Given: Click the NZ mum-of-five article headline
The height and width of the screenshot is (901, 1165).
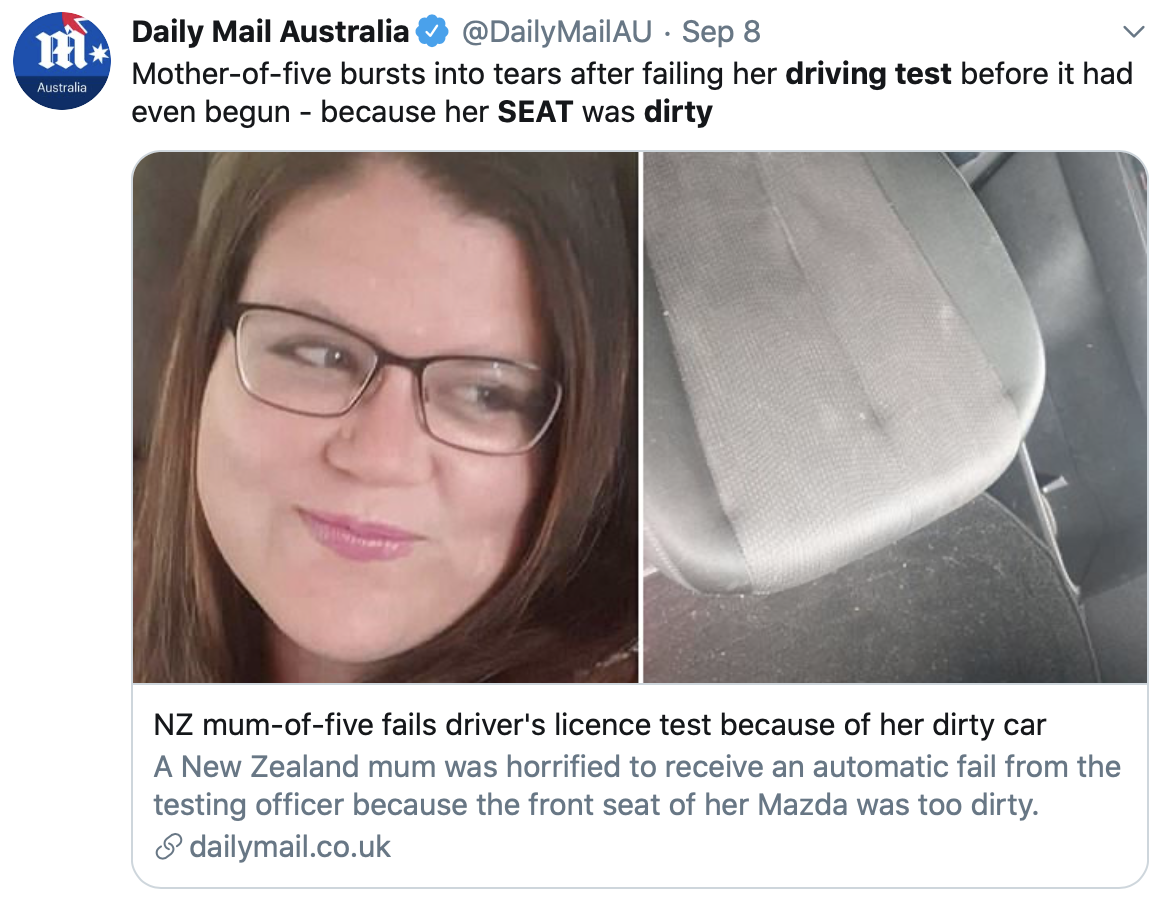Looking at the screenshot, I should (600, 724).
